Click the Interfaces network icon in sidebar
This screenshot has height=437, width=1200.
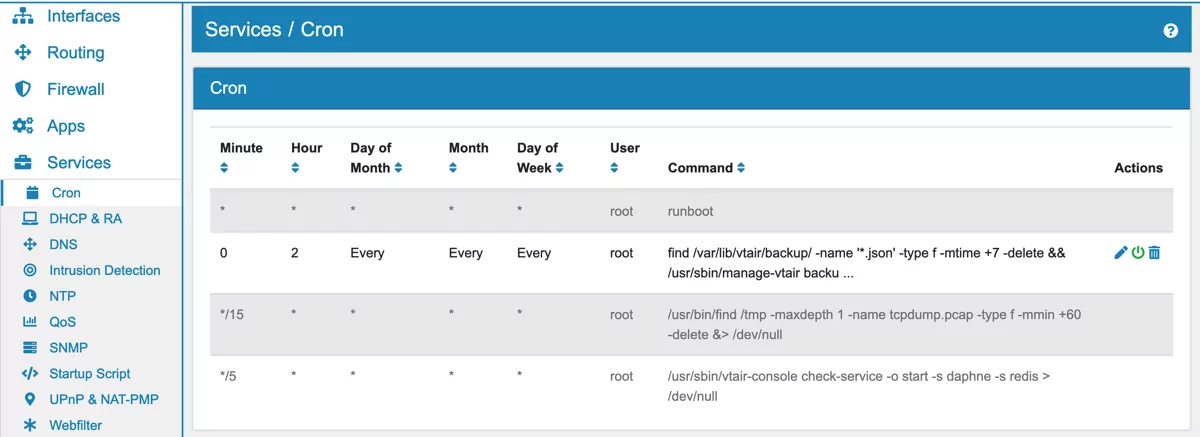[22, 16]
